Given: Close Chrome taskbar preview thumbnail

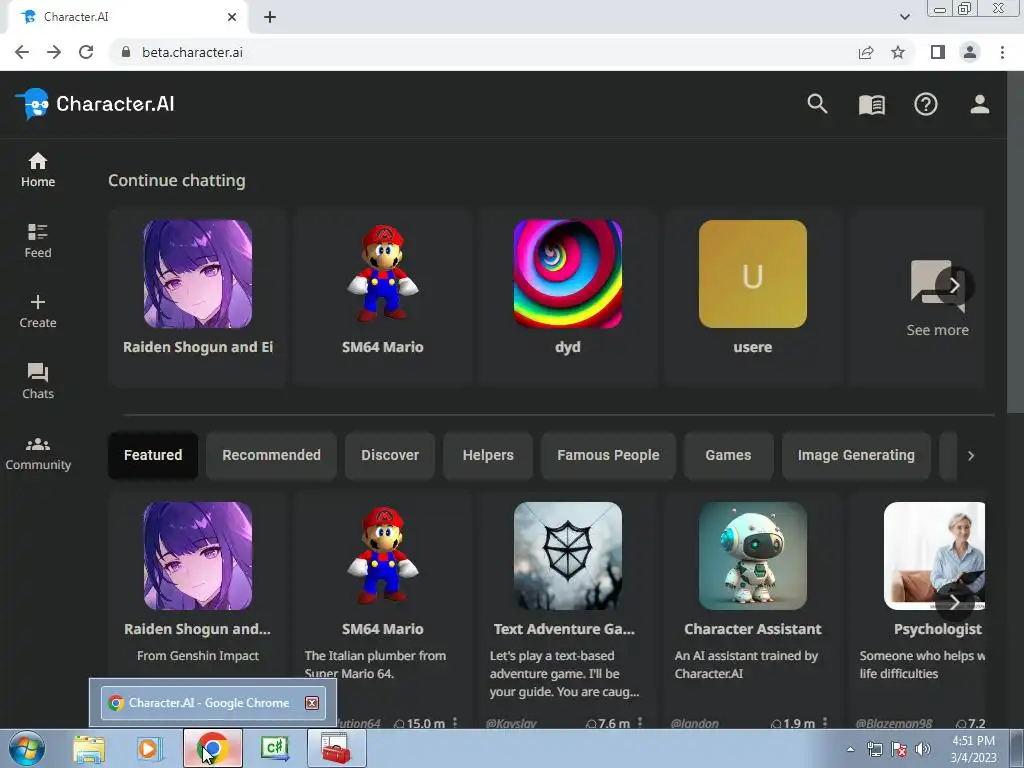Looking at the screenshot, I should 312,703.
